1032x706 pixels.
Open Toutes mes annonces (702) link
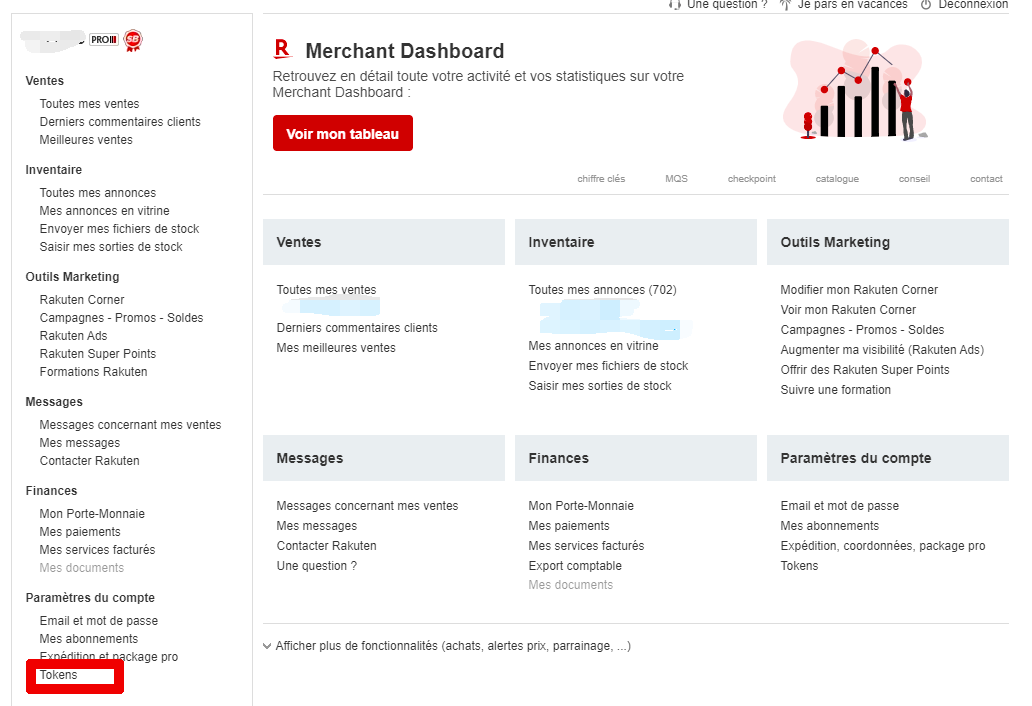pos(602,290)
